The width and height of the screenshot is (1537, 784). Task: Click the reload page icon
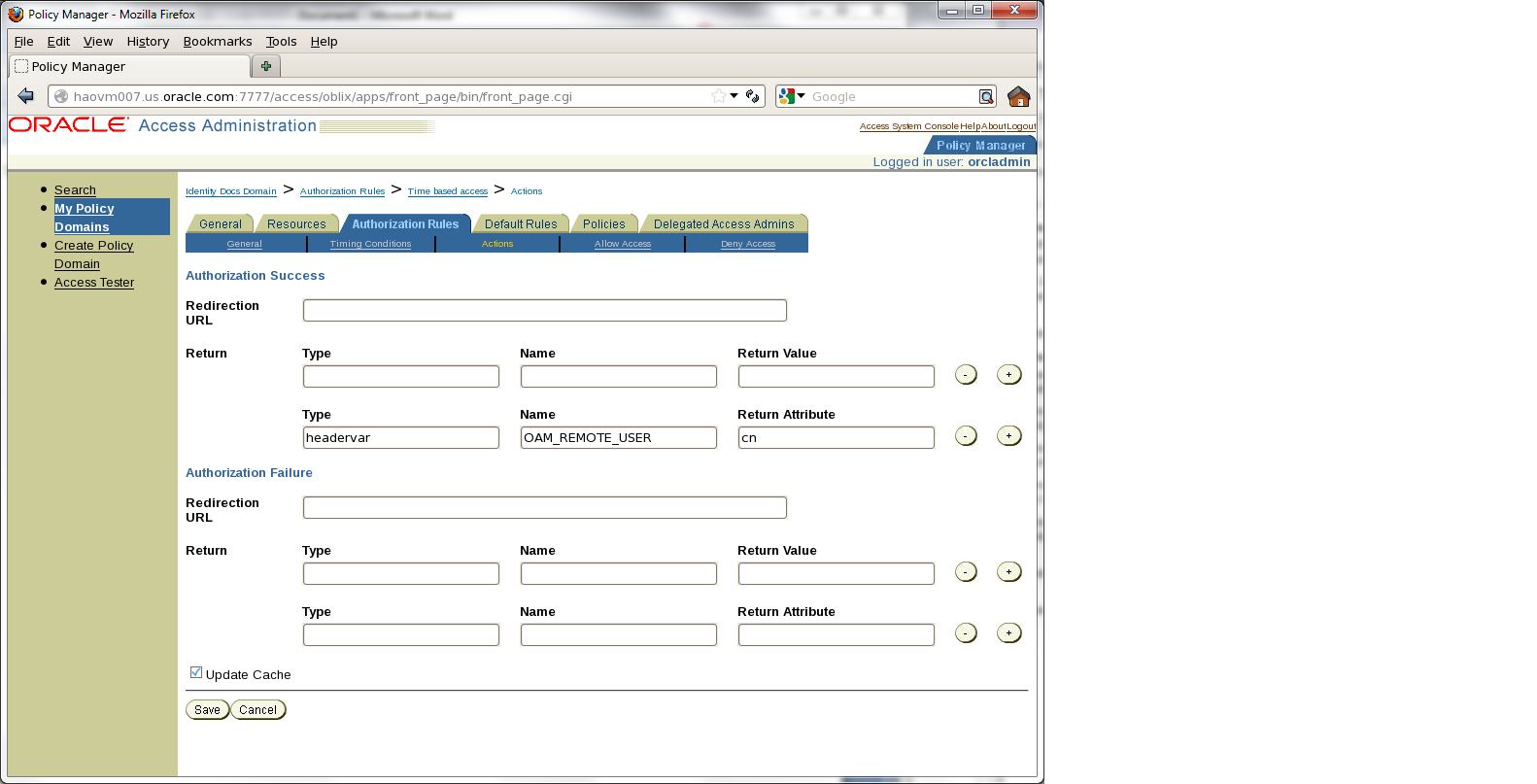tap(752, 96)
